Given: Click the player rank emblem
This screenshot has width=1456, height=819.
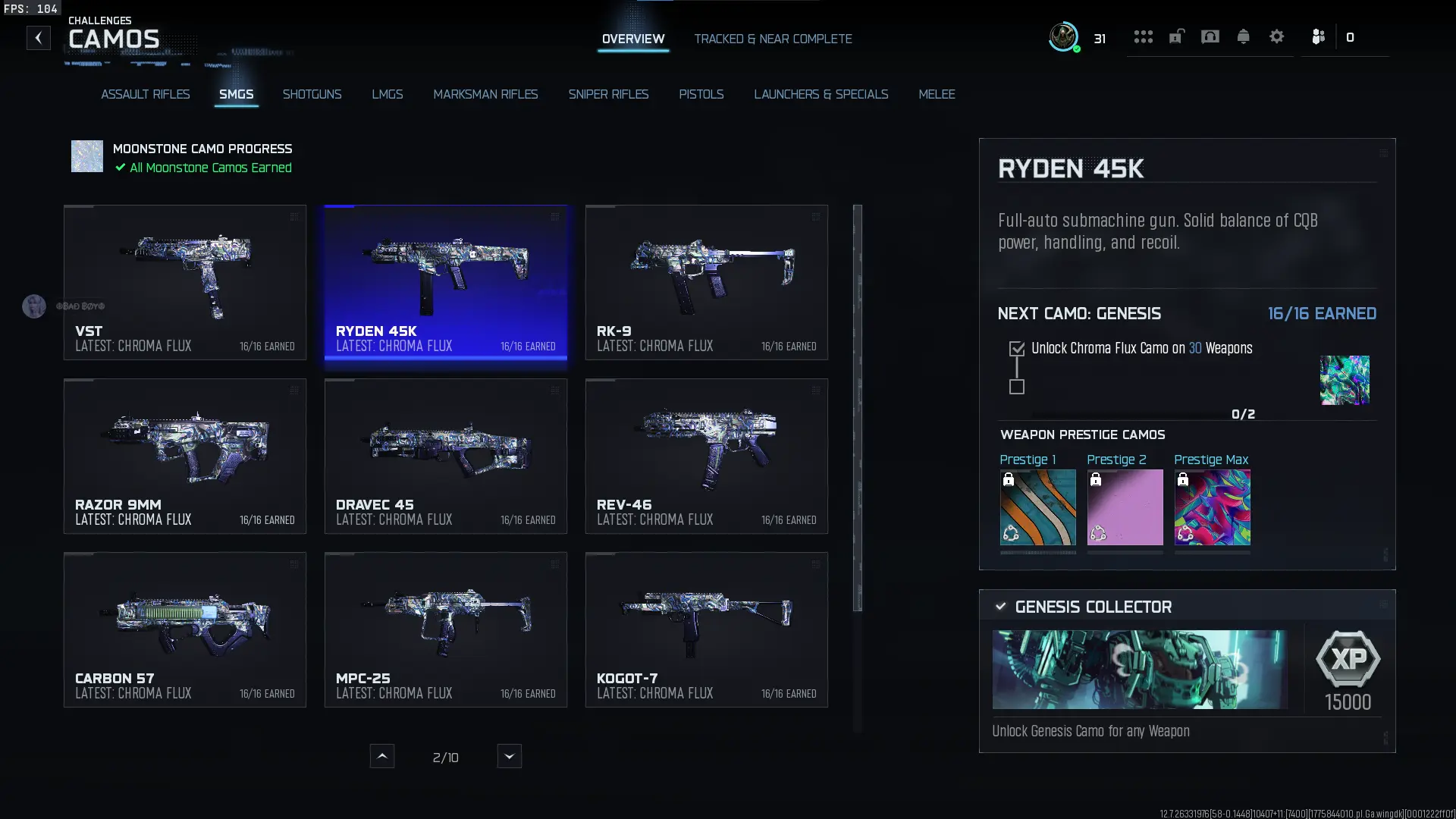Looking at the screenshot, I should tap(1063, 36).
